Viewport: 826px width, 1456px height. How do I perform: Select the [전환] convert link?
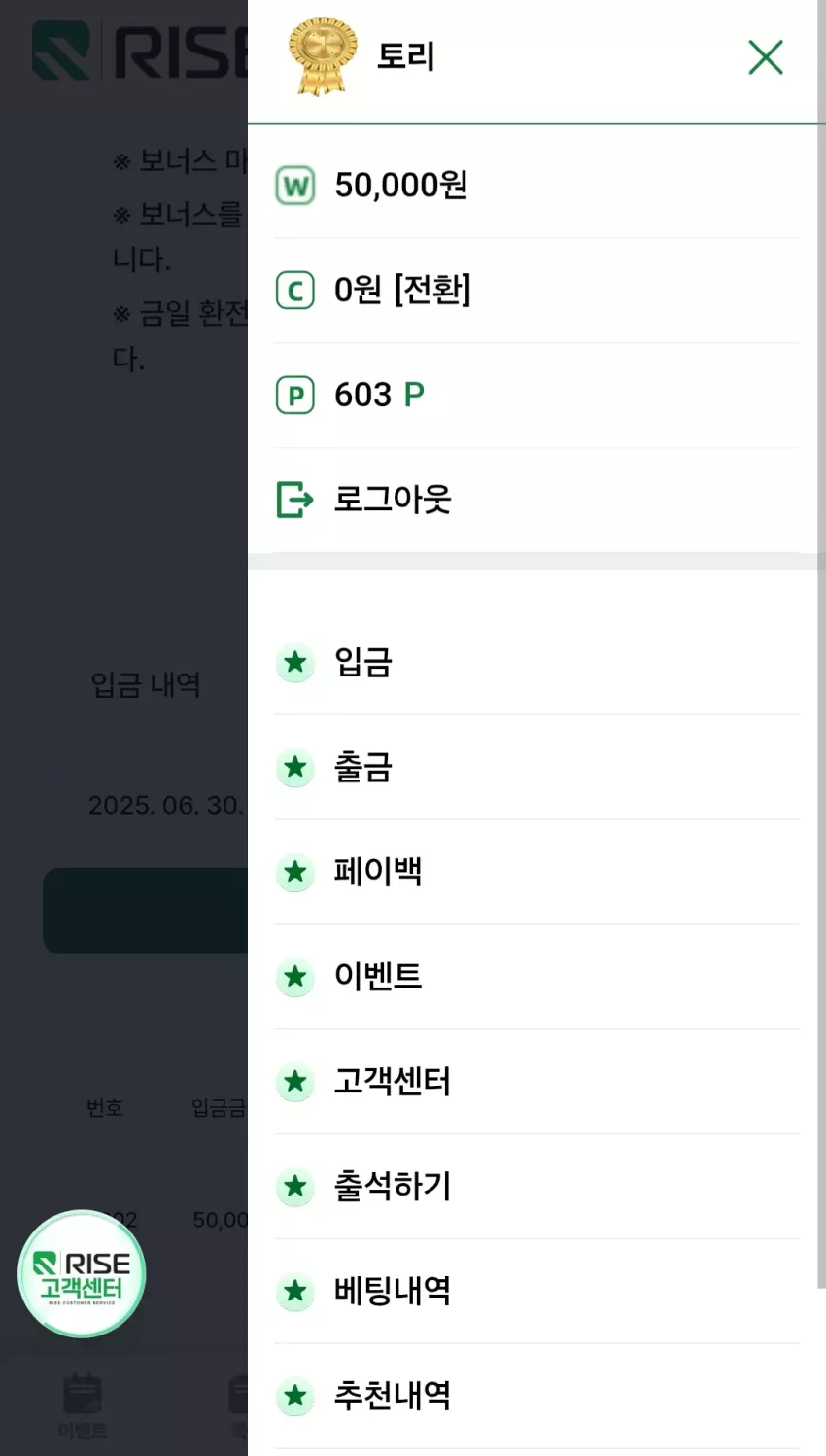[x=432, y=290]
